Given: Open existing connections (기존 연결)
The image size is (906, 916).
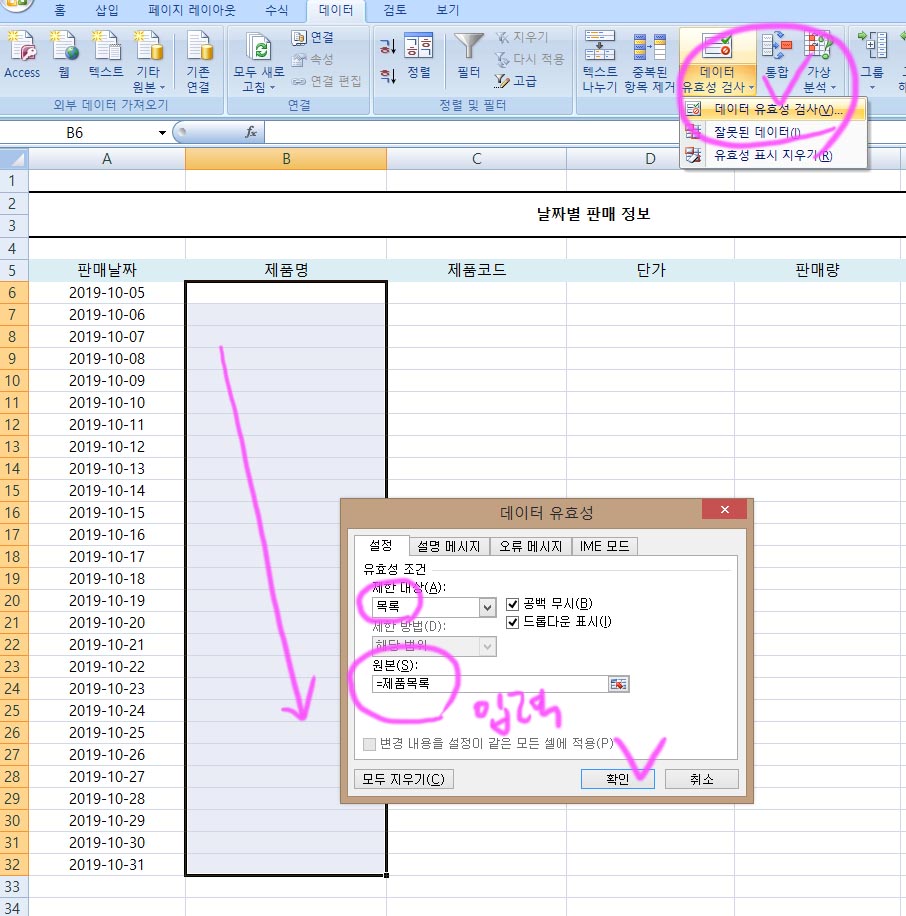Looking at the screenshot, I should point(198,61).
